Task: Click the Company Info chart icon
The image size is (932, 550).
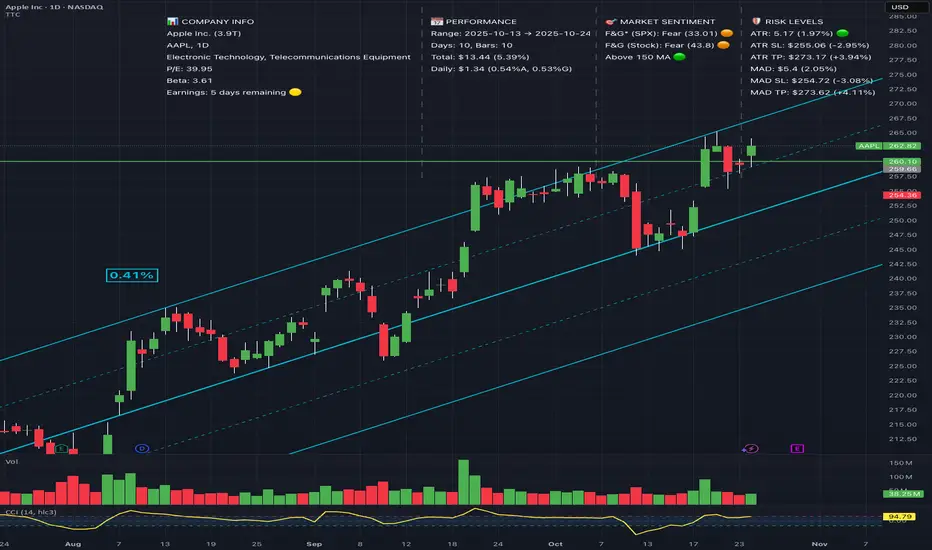Action: point(172,21)
